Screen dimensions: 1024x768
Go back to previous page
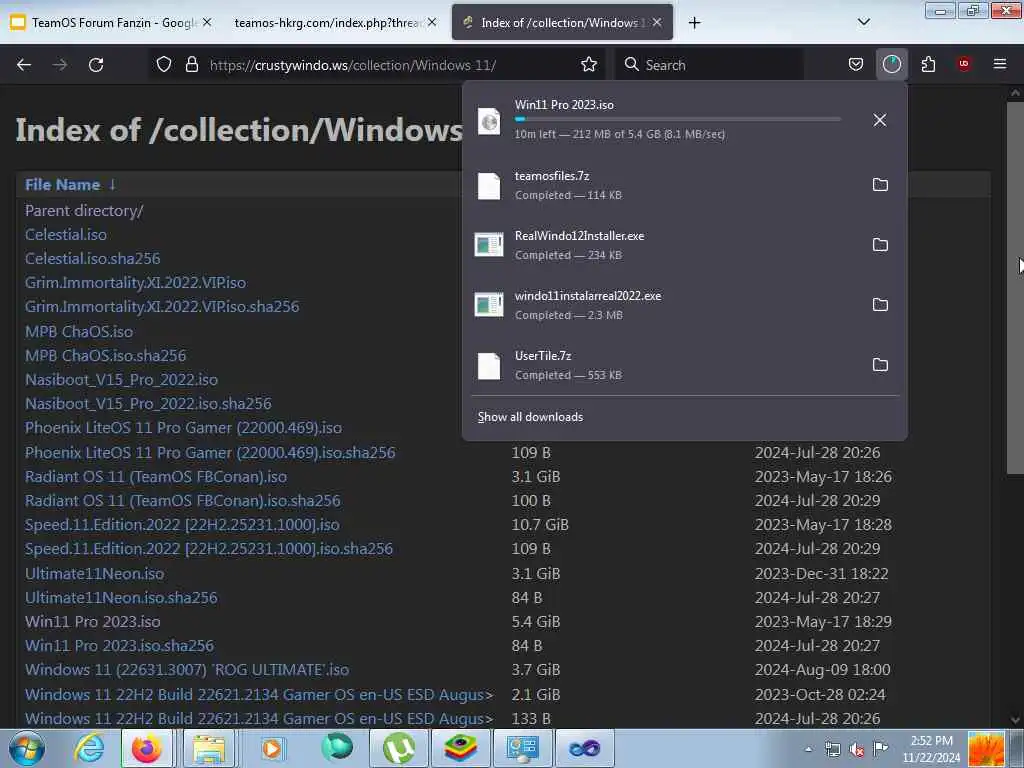point(24,65)
